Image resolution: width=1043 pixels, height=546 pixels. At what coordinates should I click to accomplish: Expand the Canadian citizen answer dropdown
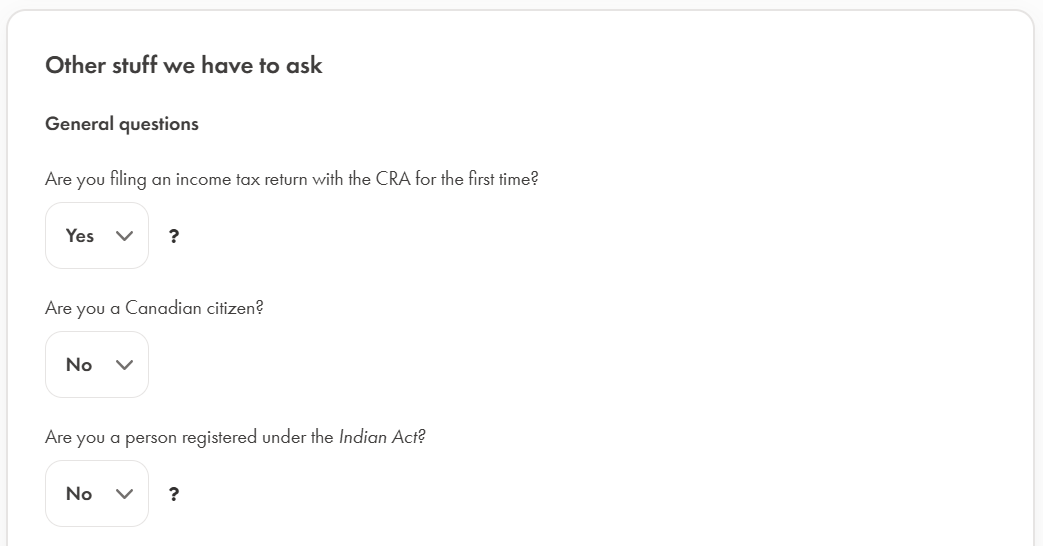tap(97, 365)
